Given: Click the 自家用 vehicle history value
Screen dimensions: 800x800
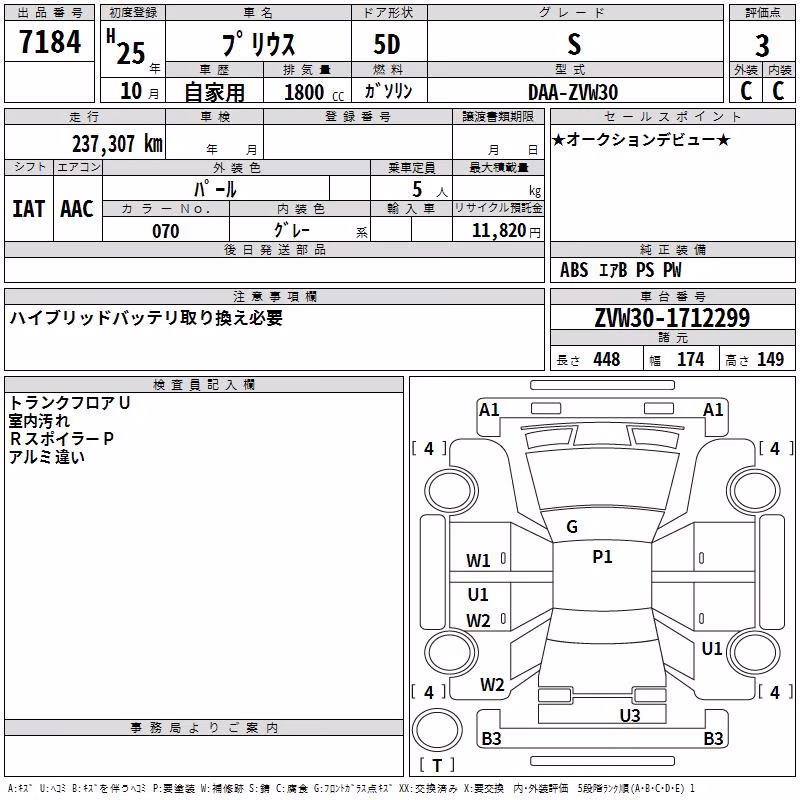Looking at the screenshot, I should [214, 92].
